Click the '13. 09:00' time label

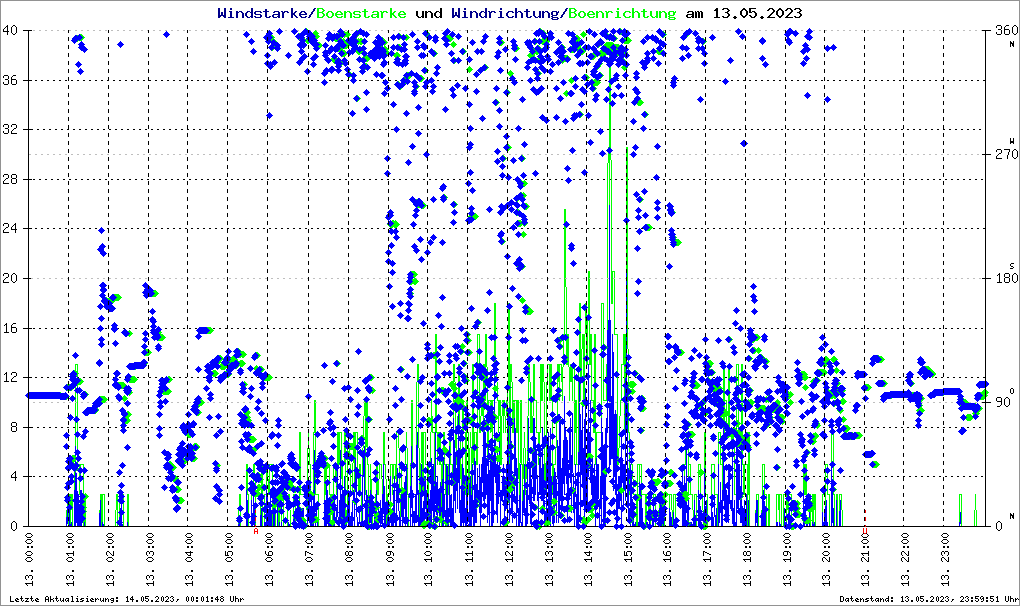coord(388,559)
